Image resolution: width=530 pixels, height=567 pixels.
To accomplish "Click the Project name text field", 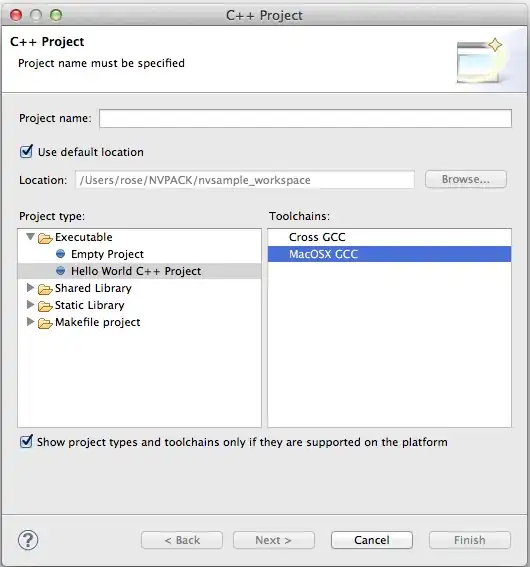I will pyautogui.click(x=305, y=118).
